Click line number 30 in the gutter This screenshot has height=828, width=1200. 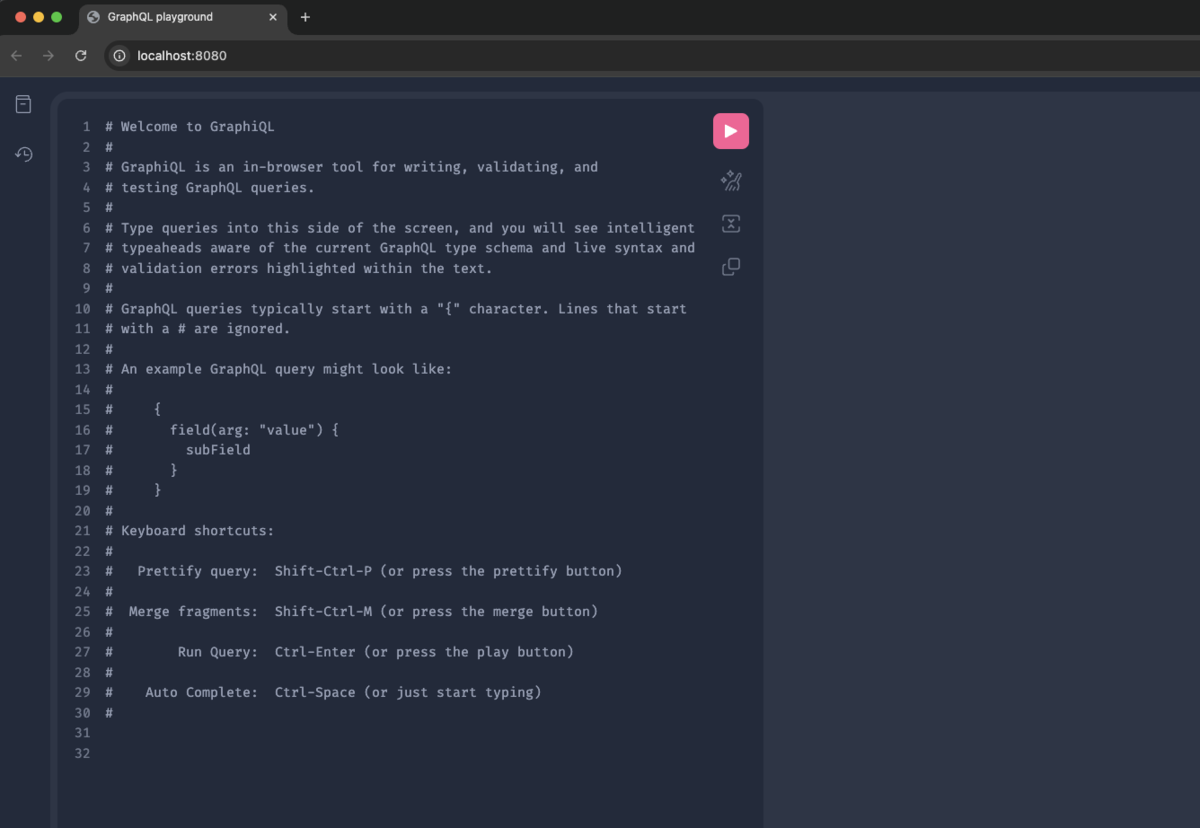[x=82, y=713]
